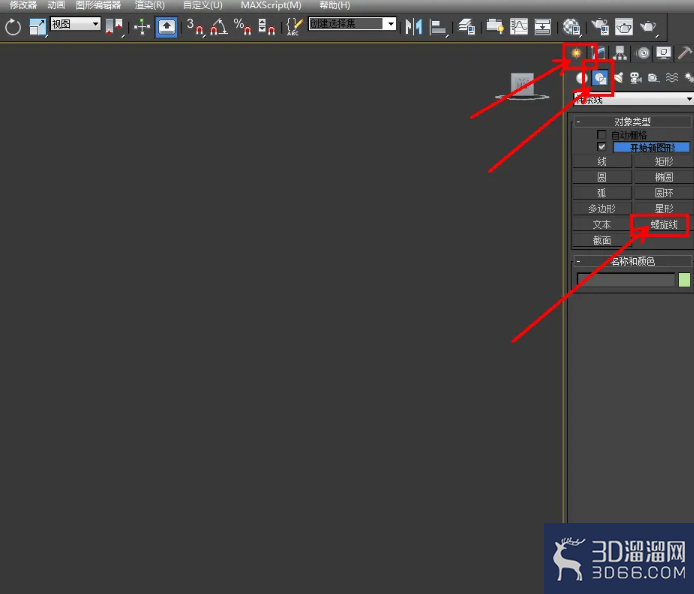Open the shape type dropdown under the category icons
The height and width of the screenshot is (594, 694).
pos(633,99)
